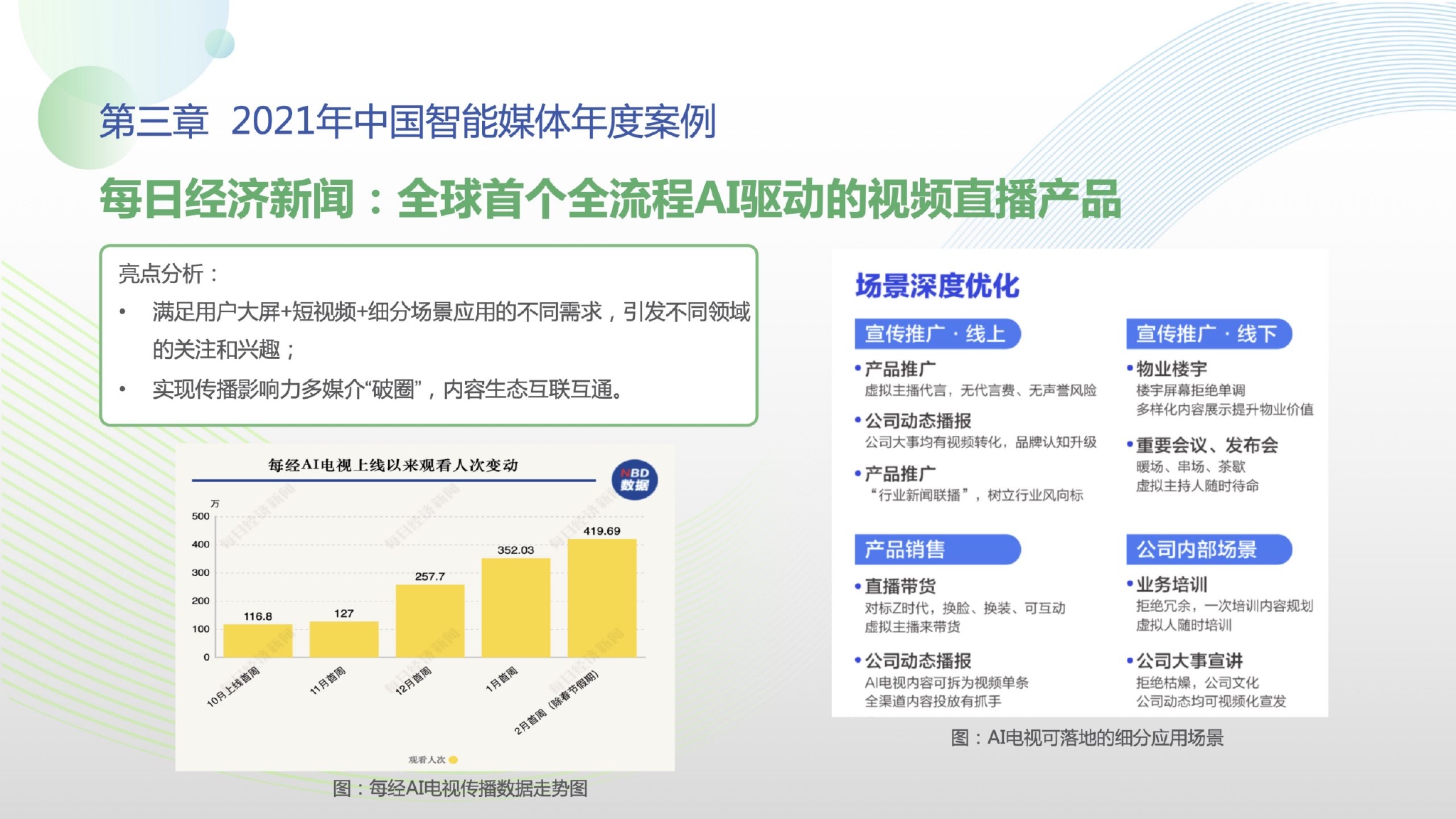Select the 12月首周 bar labeled 257.7
The image size is (1456, 819).
[430, 621]
